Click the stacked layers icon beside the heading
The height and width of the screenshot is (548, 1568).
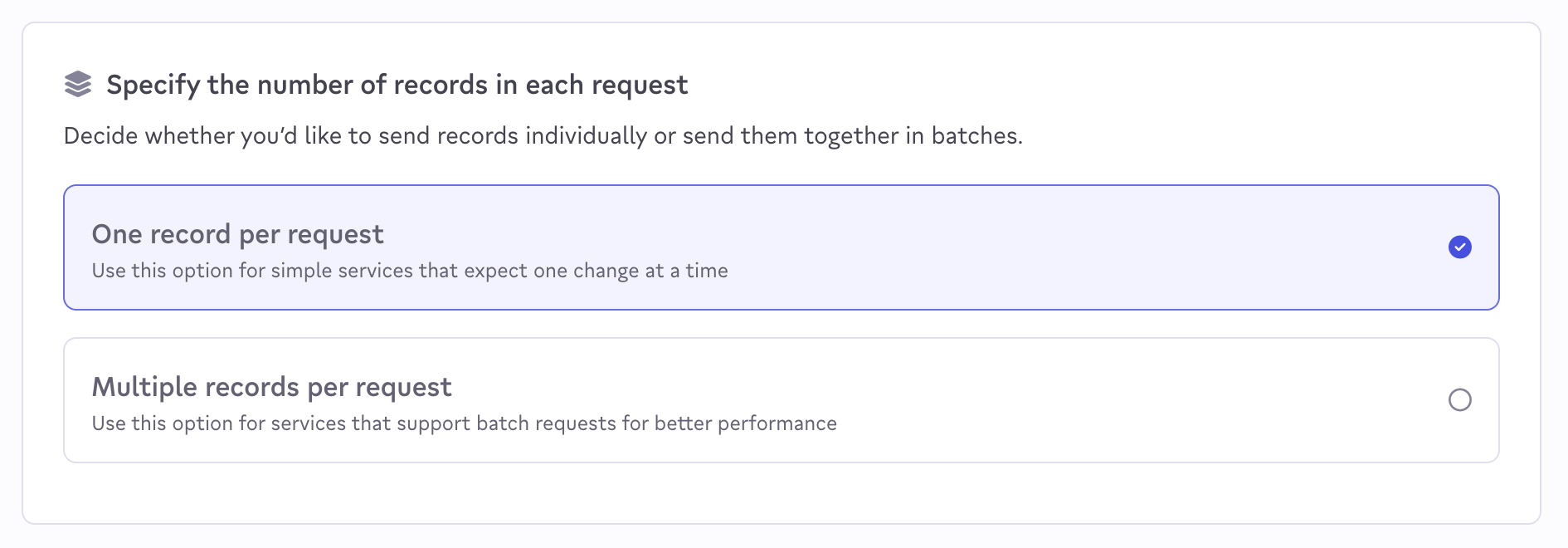(x=78, y=84)
